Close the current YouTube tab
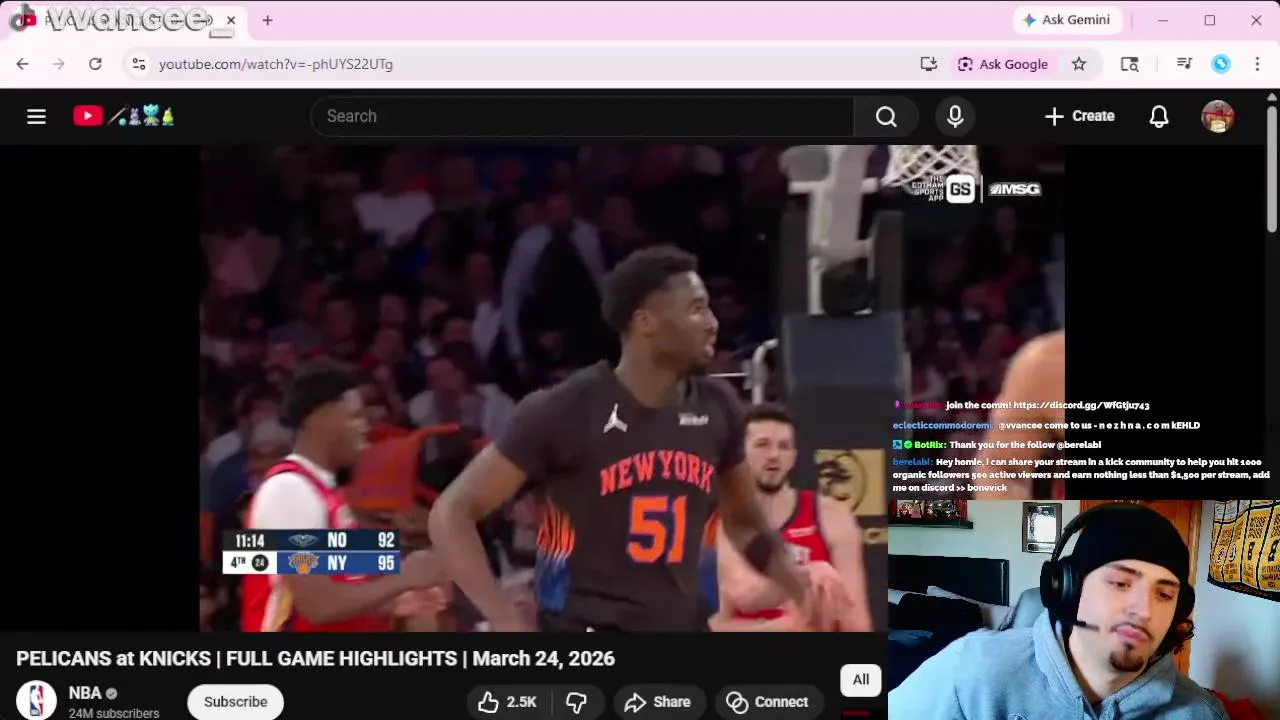The height and width of the screenshot is (720, 1280). click(231, 20)
